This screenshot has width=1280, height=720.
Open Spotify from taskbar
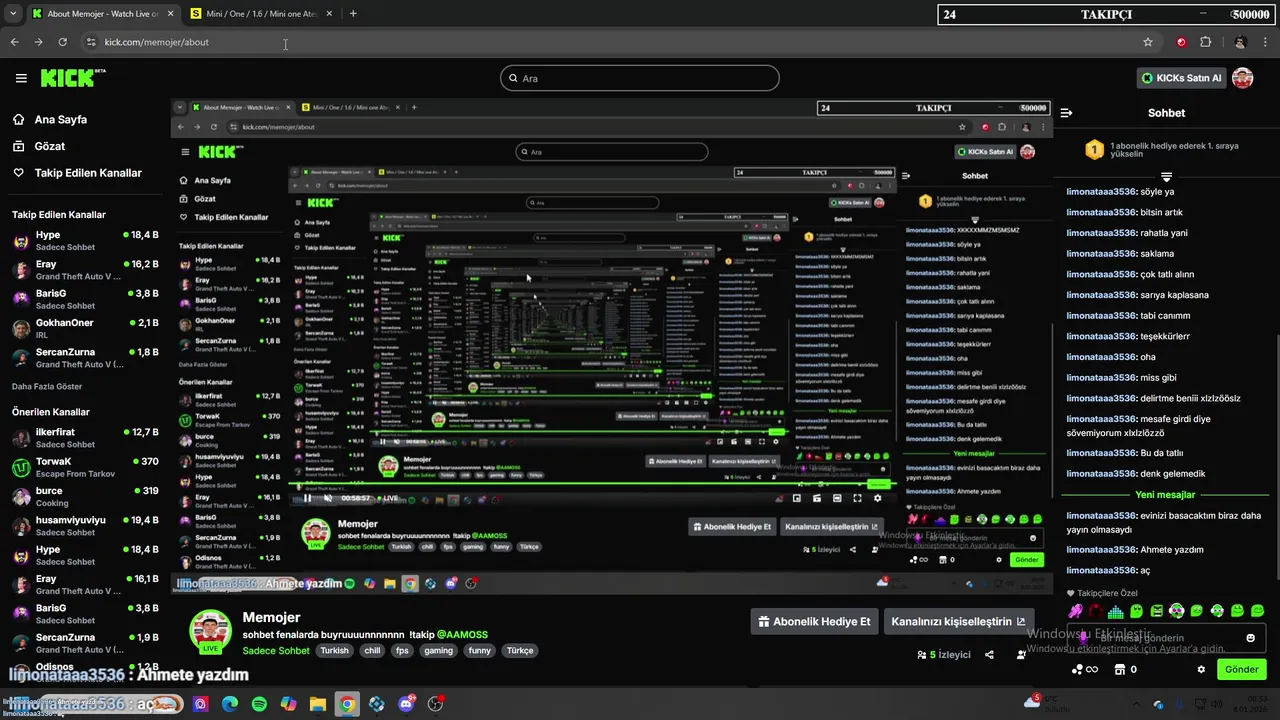[x=259, y=704]
